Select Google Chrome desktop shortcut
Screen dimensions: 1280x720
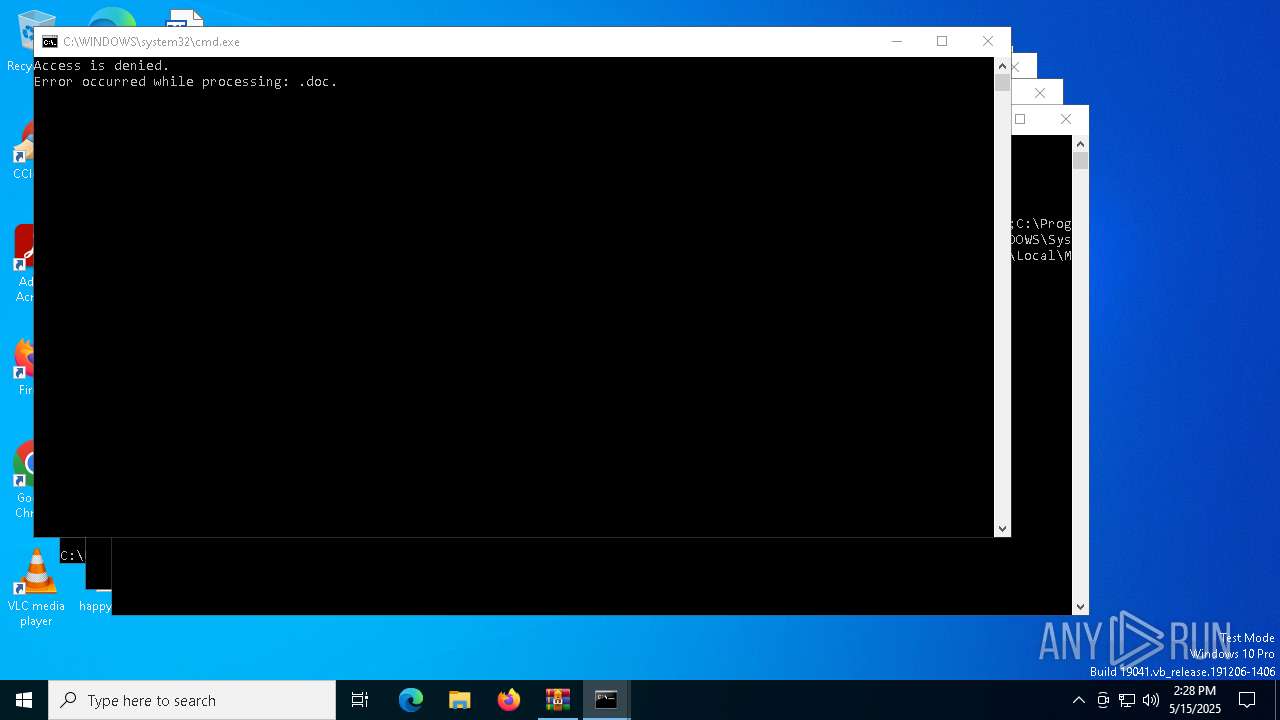coord(22,480)
